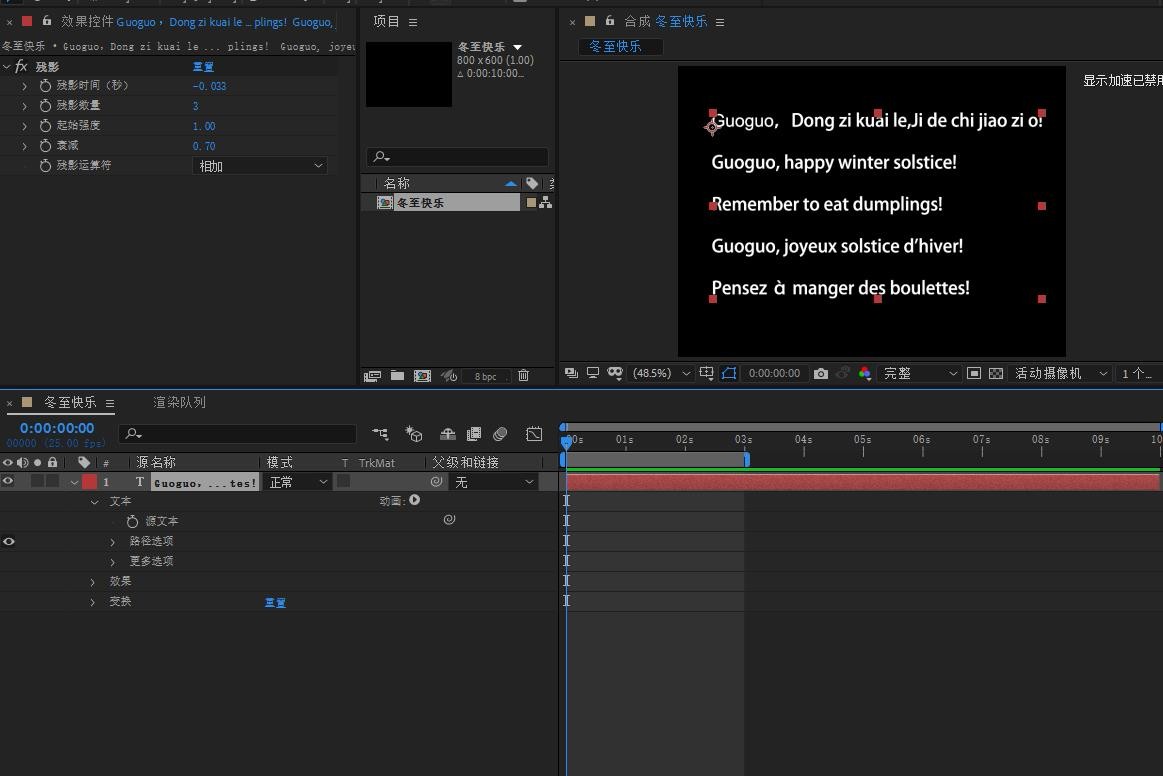Enable Motion Blur icon in timeline
Screen dimensions: 1163x776
point(501,434)
